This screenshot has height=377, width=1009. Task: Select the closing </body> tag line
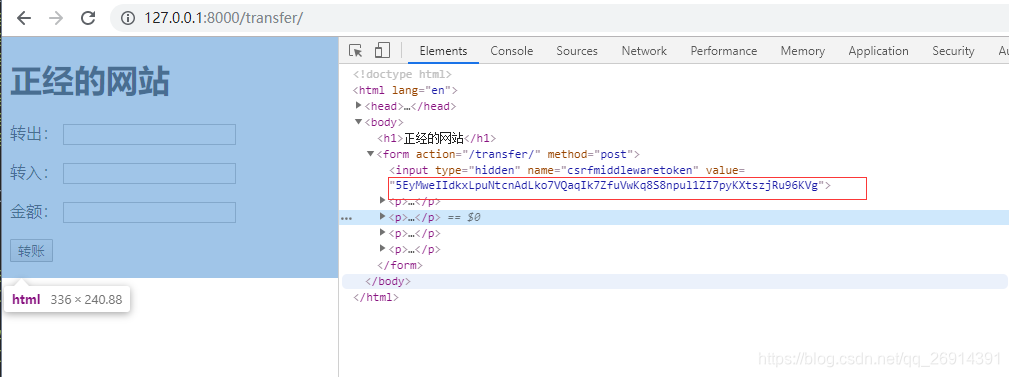point(387,281)
